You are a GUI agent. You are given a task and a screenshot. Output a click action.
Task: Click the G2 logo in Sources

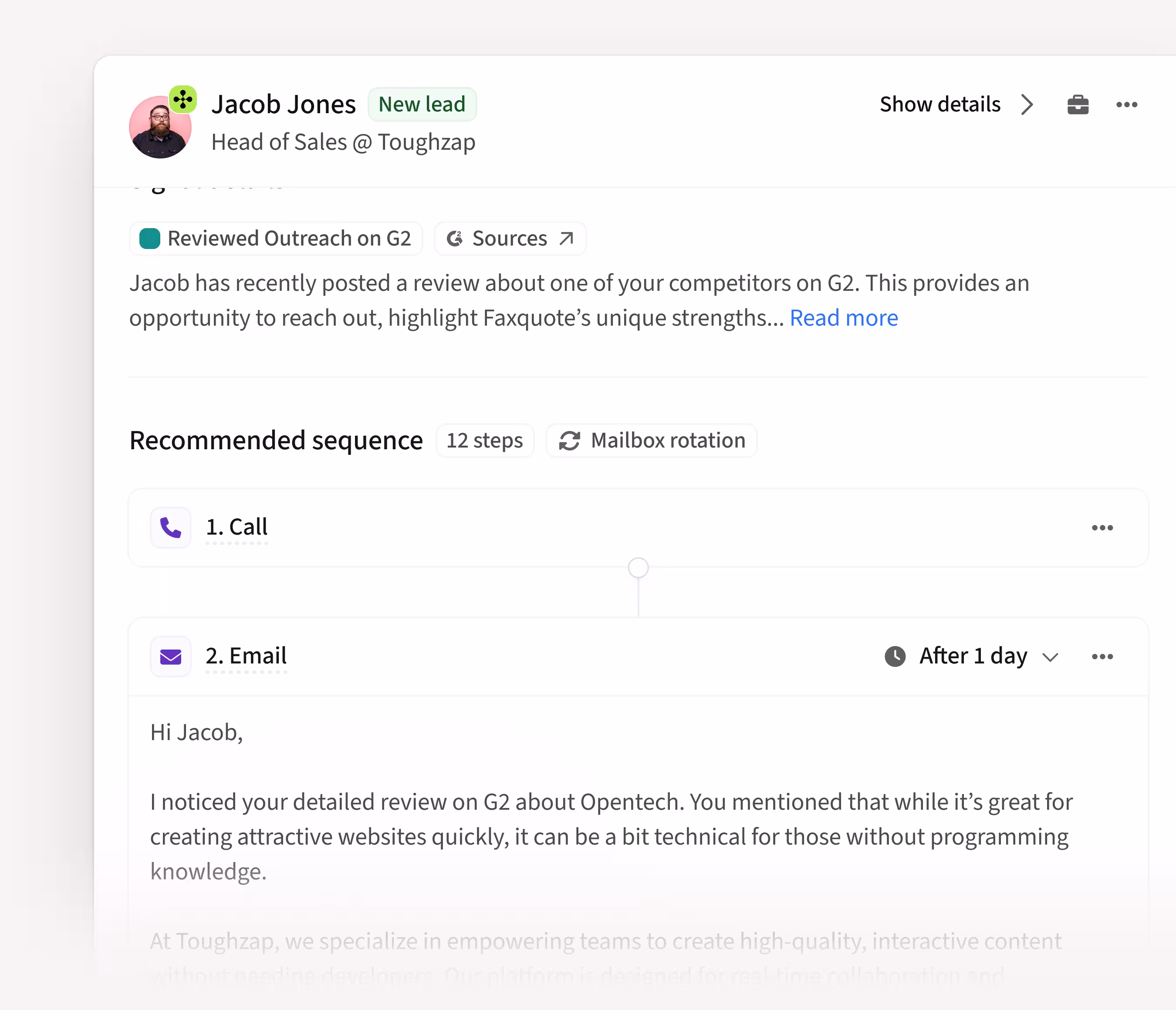click(x=455, y=239)
